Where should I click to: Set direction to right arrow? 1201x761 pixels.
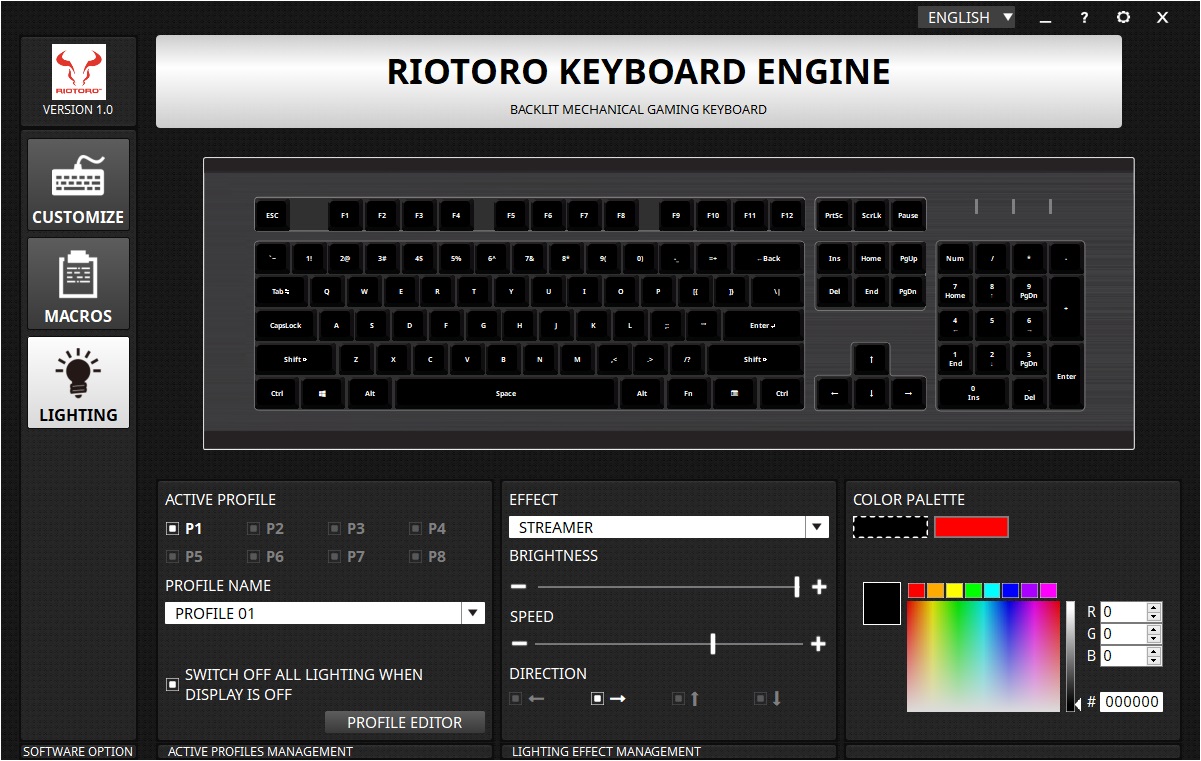tap(598, 698)
